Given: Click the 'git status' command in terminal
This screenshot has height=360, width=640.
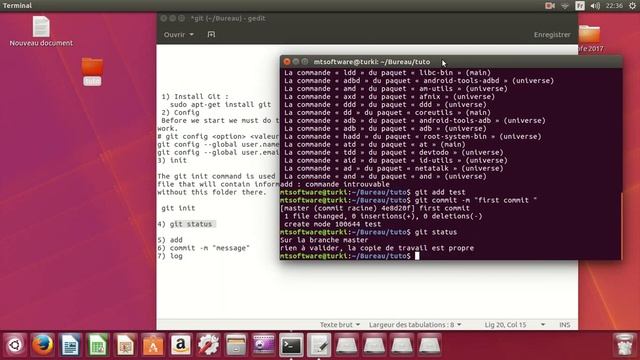Looking at the screenshot, I should pos(436,232).
